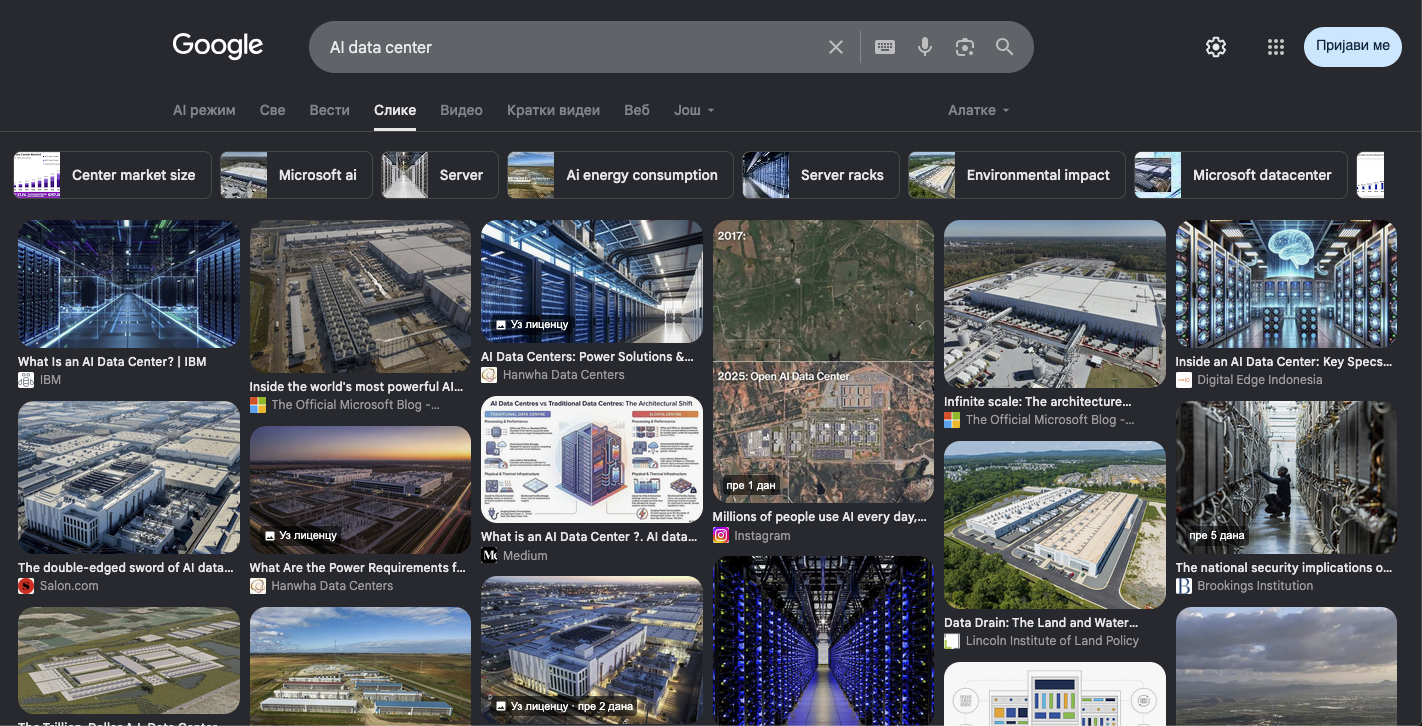Click the Пријави ме sign-in button
Screen dimensions: 1422x726
1353,47
